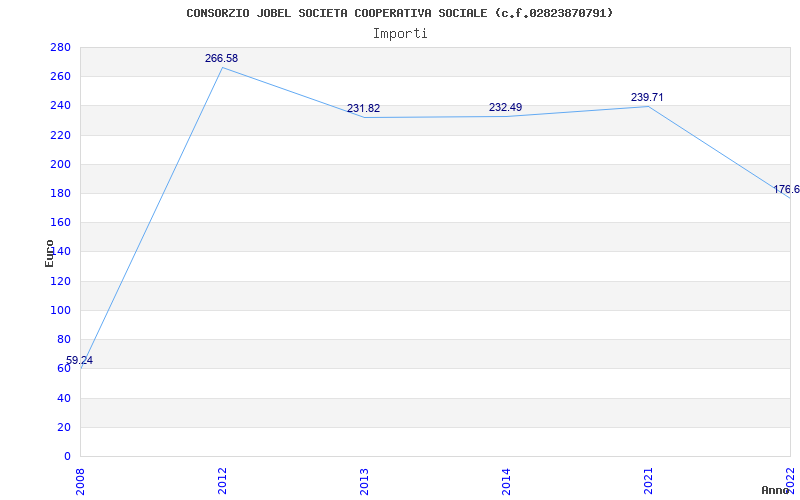Viewport: 800px width, 500px height.
Task: Click the 180 y-axis tick label
Action: click(60, 193)
